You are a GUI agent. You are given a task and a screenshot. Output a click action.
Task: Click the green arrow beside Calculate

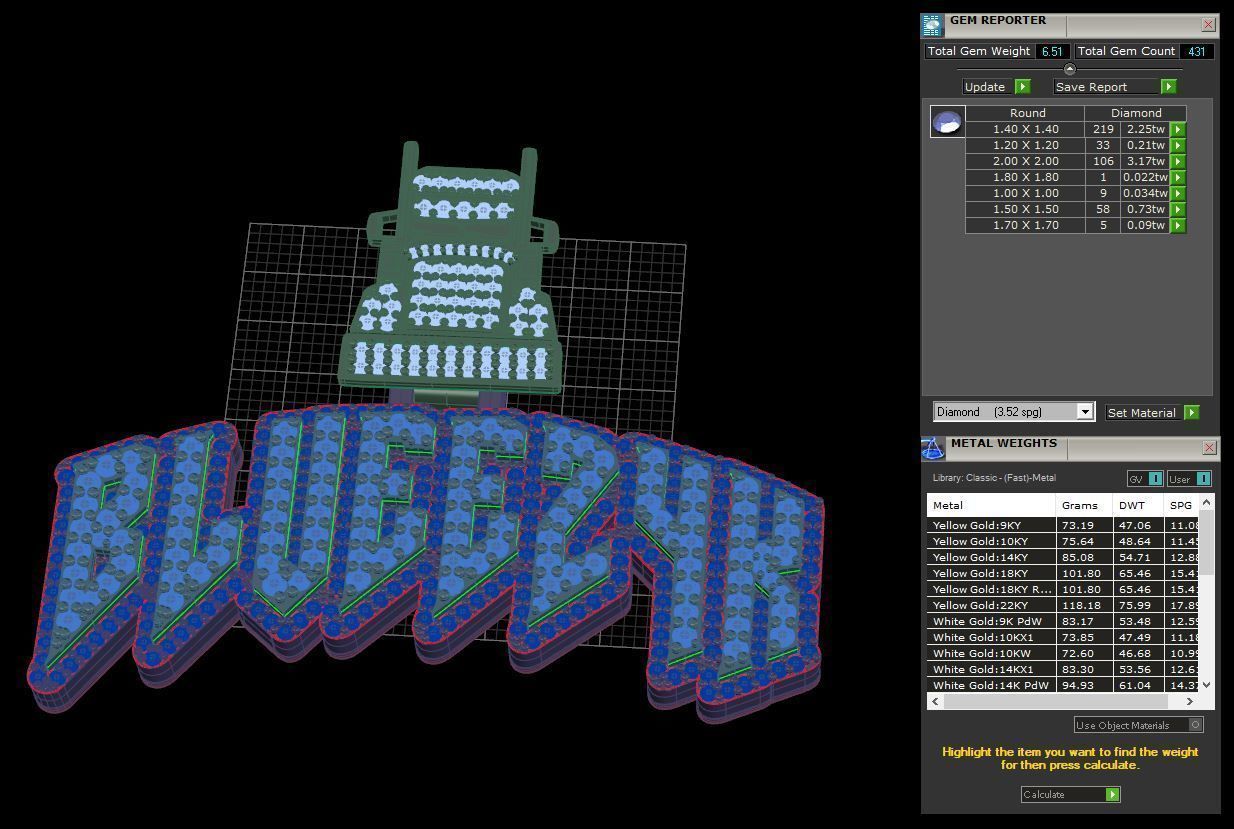tap(1112, 794)
